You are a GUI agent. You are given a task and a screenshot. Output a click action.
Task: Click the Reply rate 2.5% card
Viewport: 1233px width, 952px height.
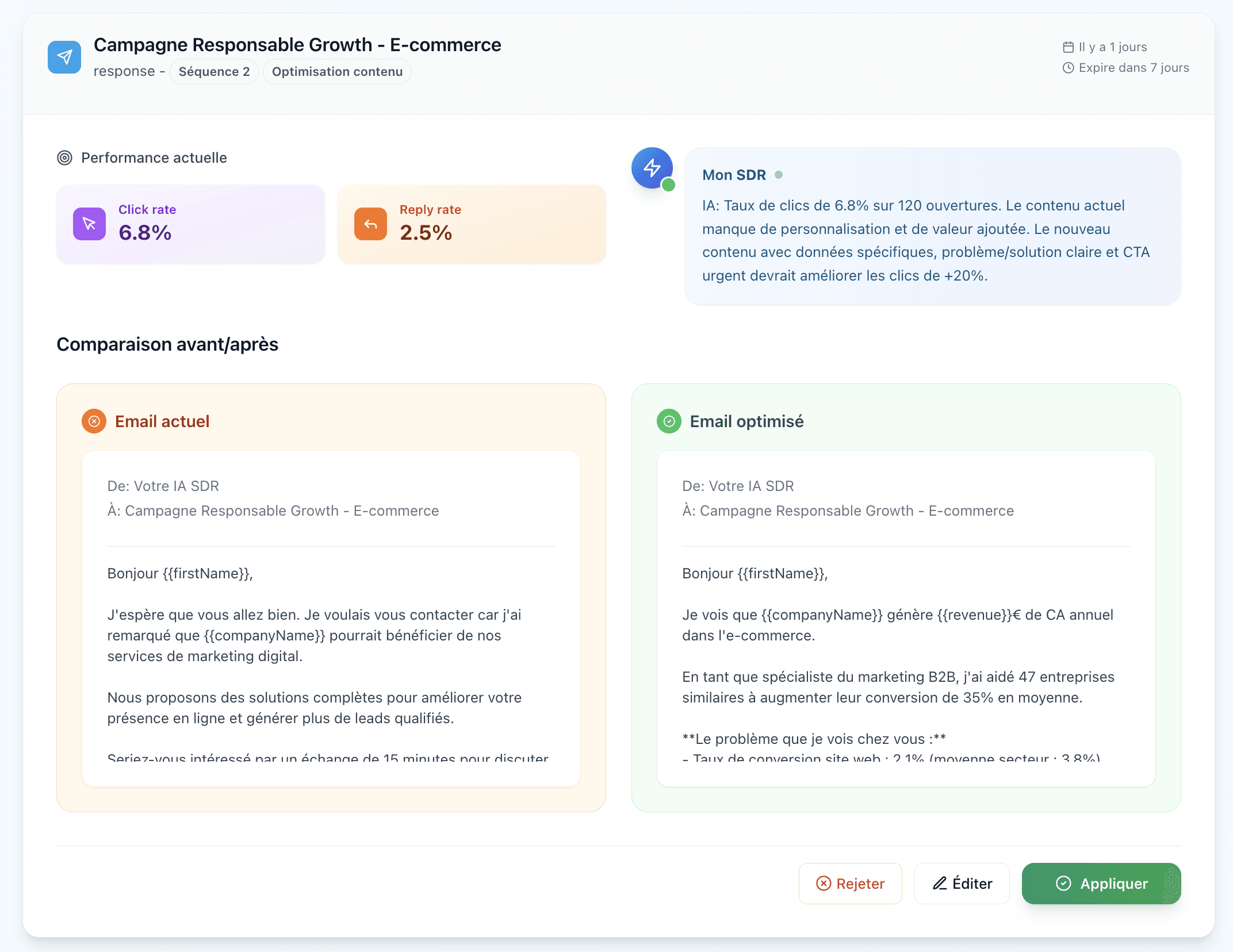[x=472, y=224]
